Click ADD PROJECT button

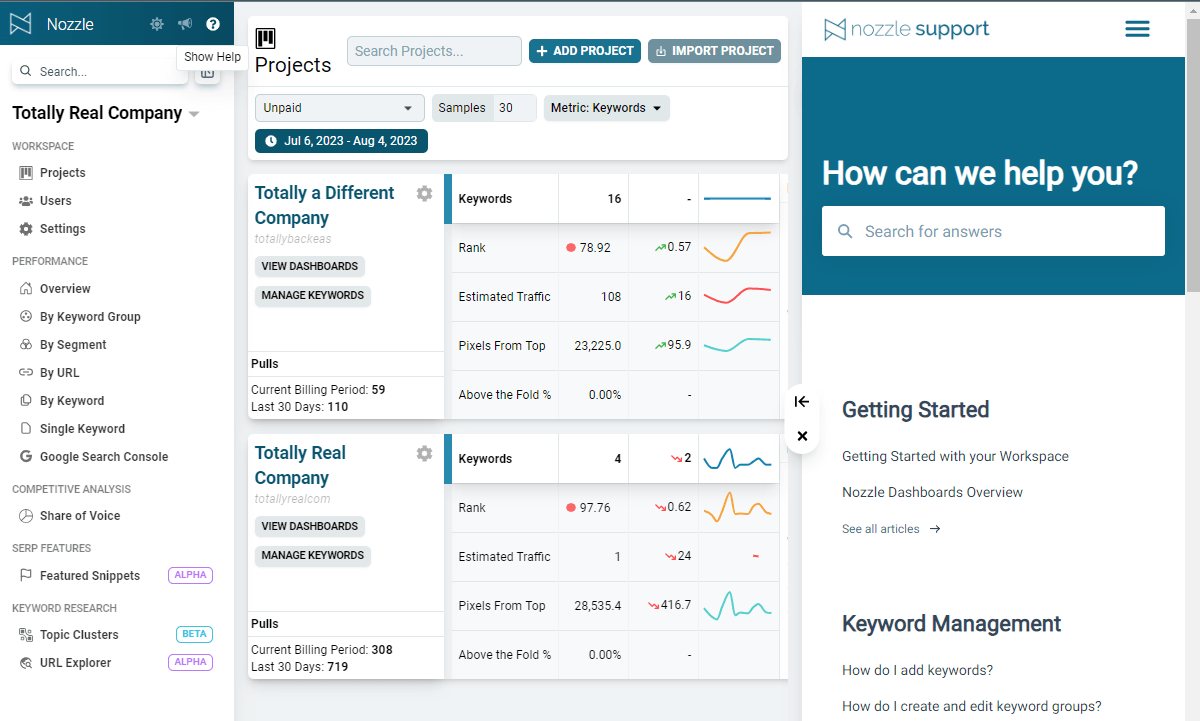585,51
